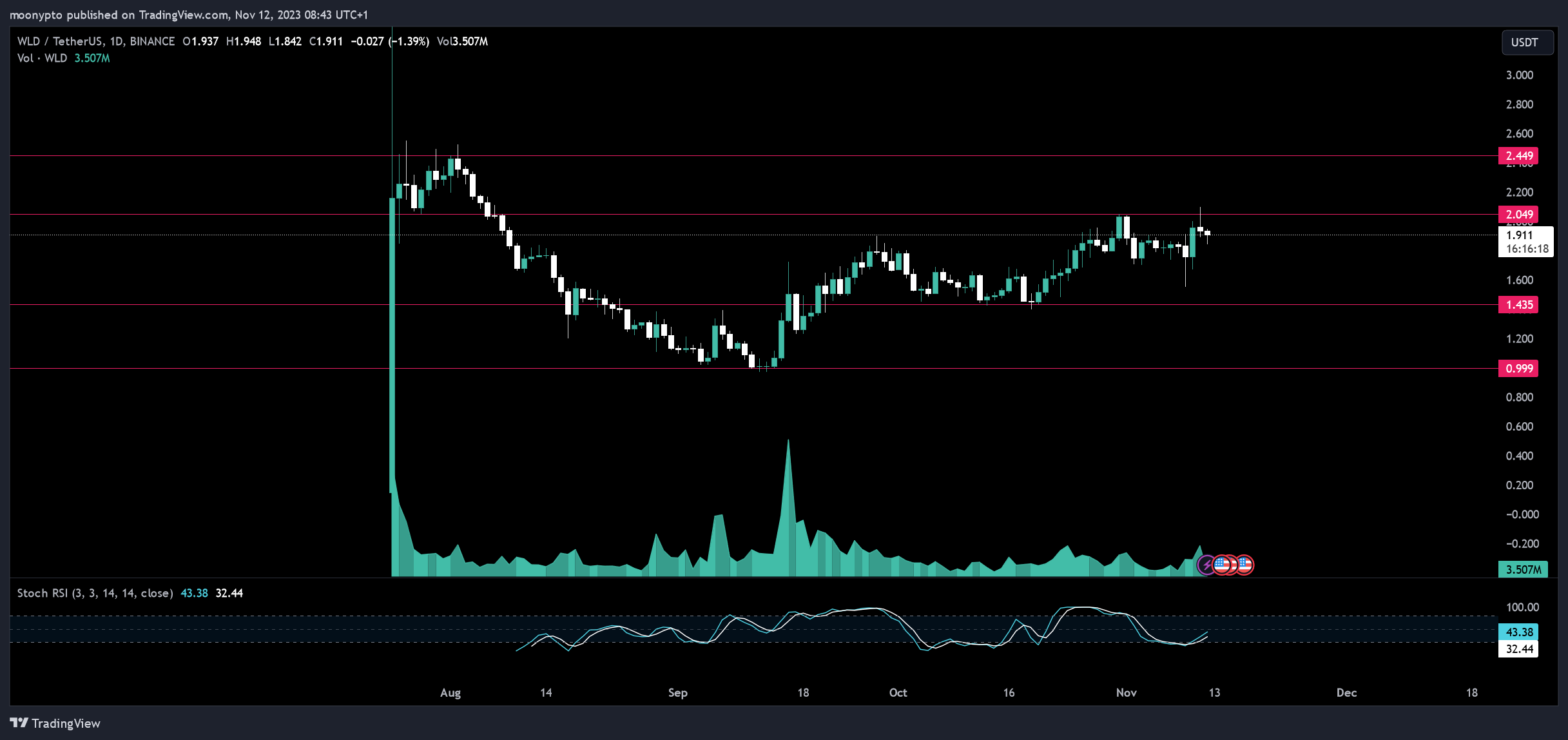Click the purple lightning bolt event icon

(1206, 565)
